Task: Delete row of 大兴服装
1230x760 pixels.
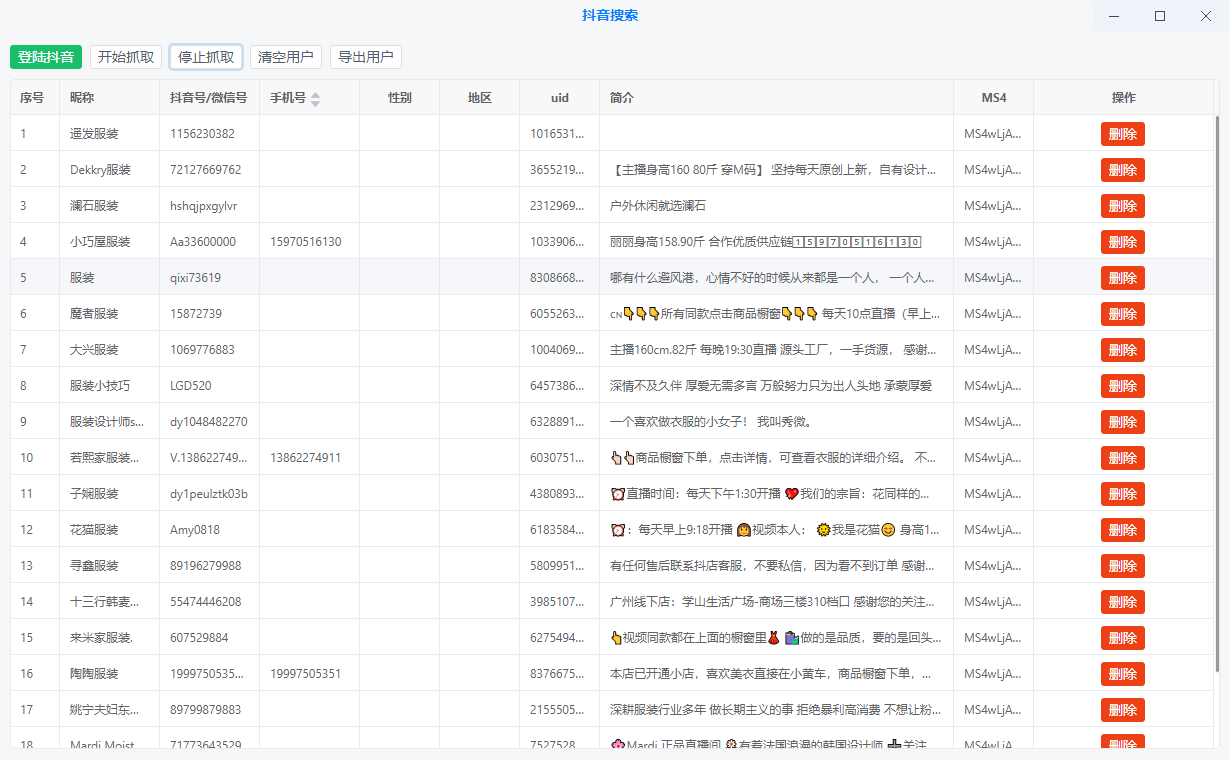Action: [x=1123, y=350]
